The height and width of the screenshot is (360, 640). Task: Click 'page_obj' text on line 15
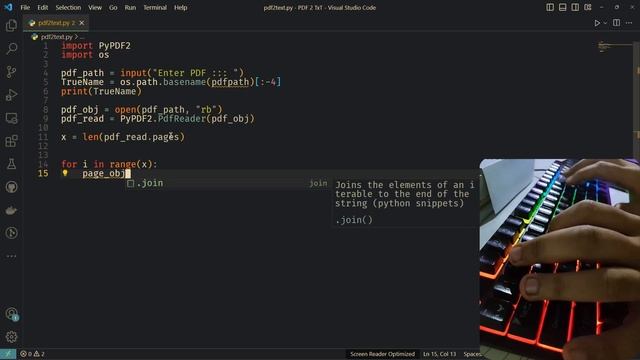click(104, 173)
